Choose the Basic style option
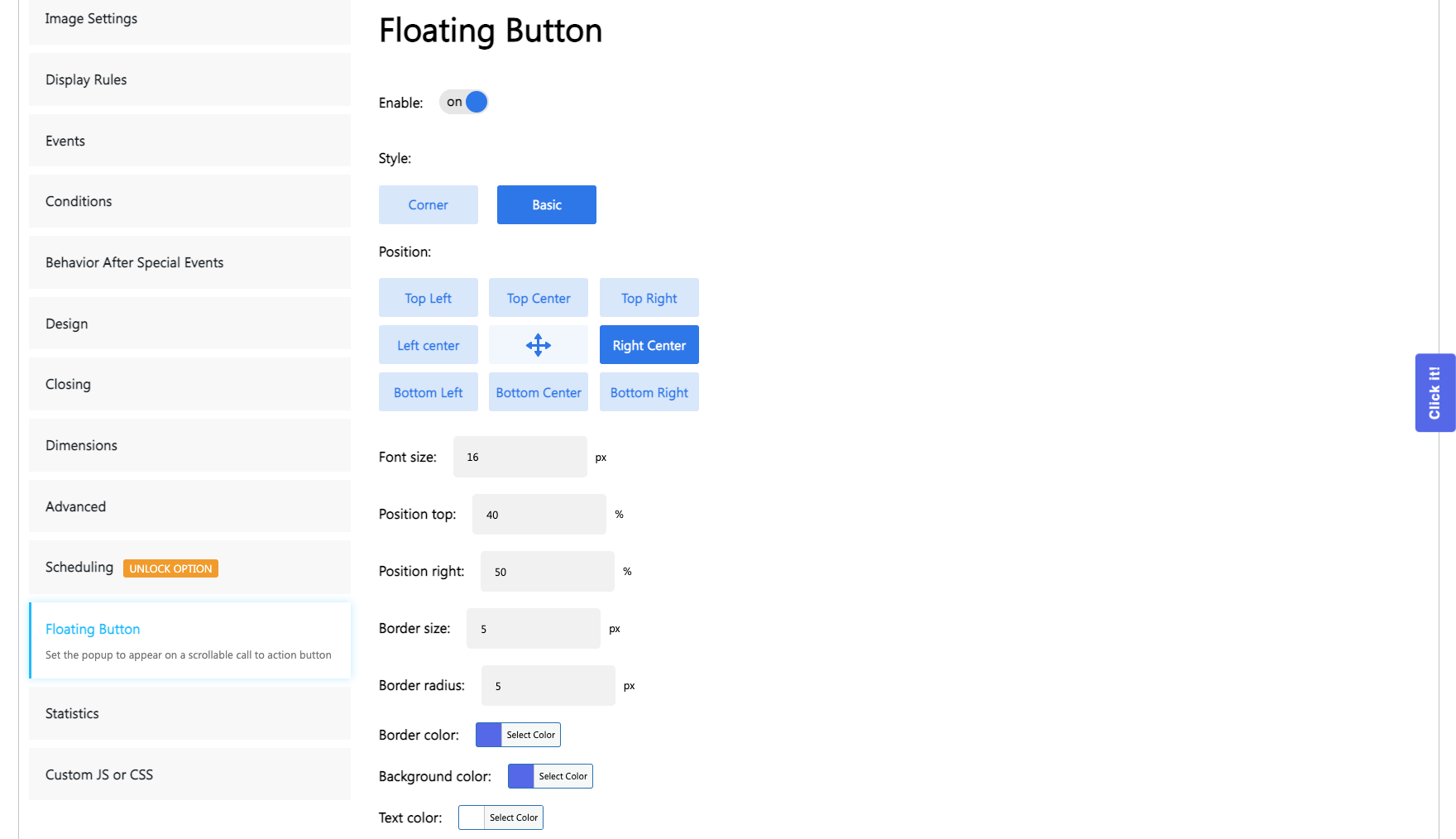Image resolution: width=1456 pixels, height=839 pixels. pos(547,204)
